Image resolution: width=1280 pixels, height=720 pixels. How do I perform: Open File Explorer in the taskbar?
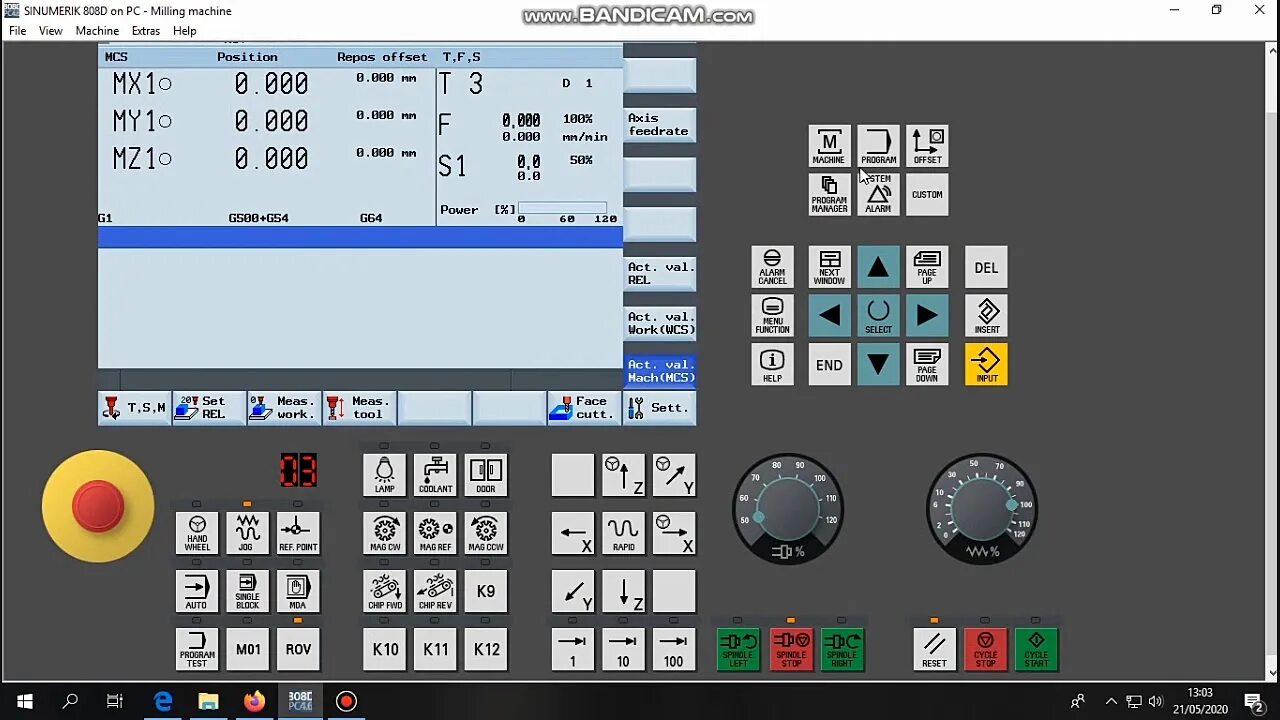208,701
